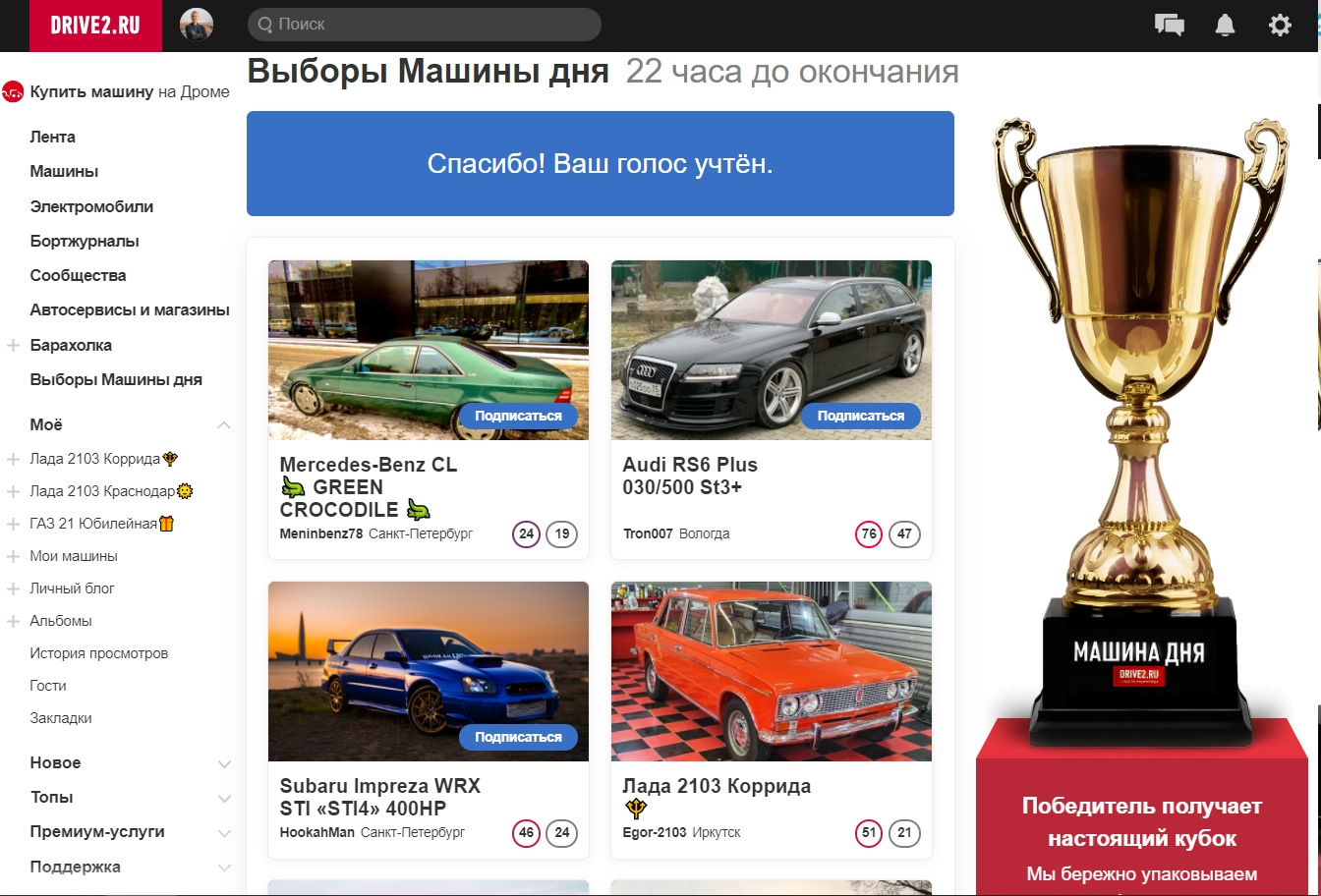Expand the Премиум-услуги section
The height and width of the screenshot is (896, 1321).
[x=224, y=833]
